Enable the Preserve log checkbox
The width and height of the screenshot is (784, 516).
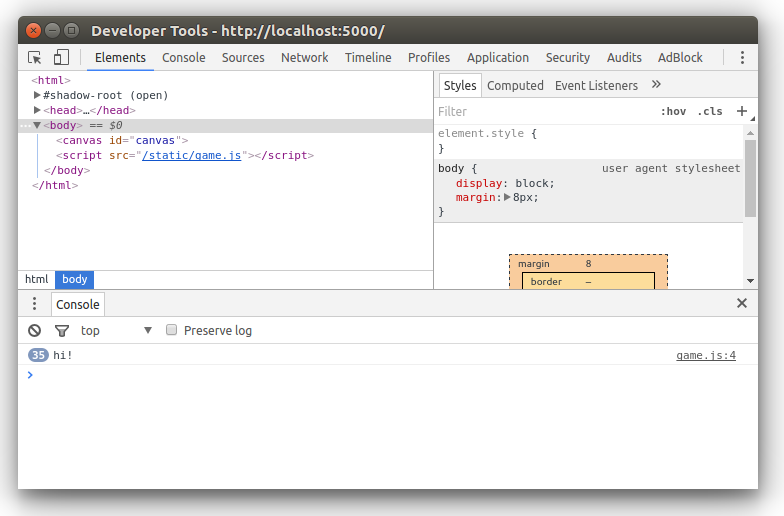click(x=172, y=330)
